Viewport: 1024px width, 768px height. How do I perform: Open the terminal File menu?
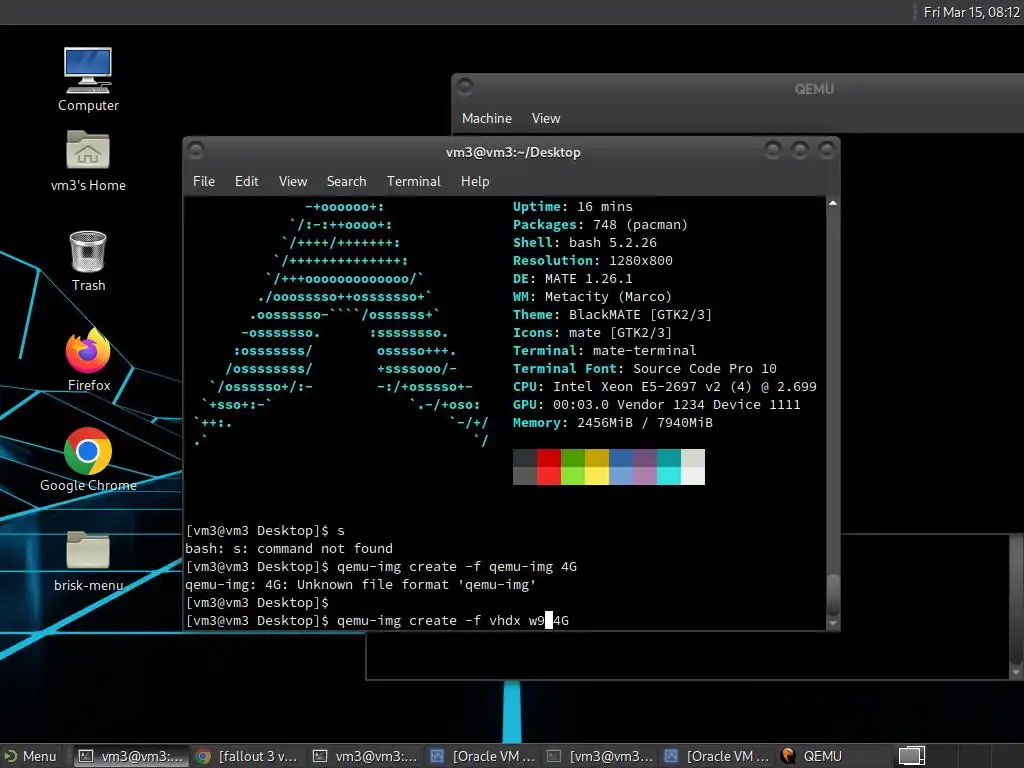204,182
